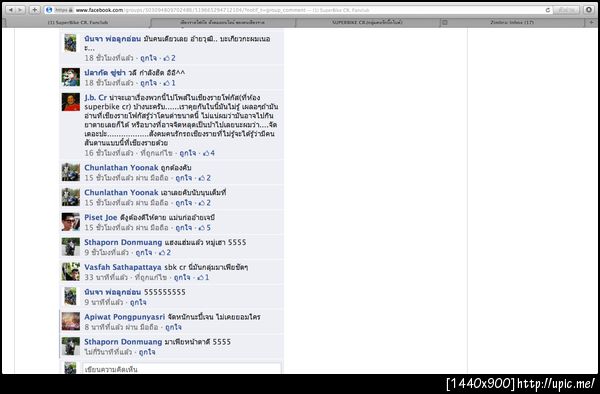Open the downloads button at toolbar right end
The image size is (600, 394).
[x=589, y=10]
